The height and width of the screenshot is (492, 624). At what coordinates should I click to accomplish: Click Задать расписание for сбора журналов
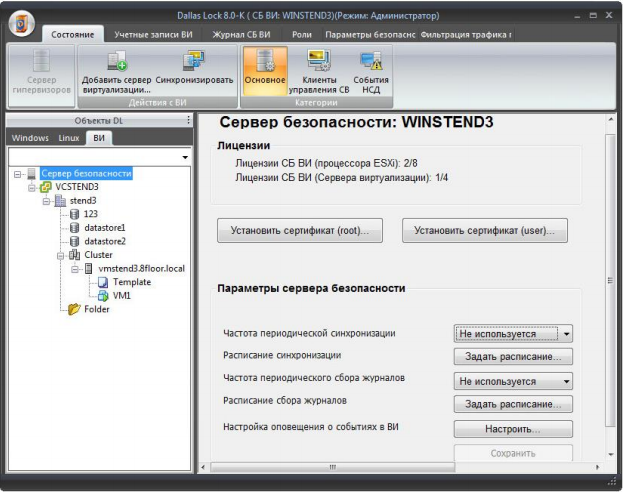tap(513, 404)
